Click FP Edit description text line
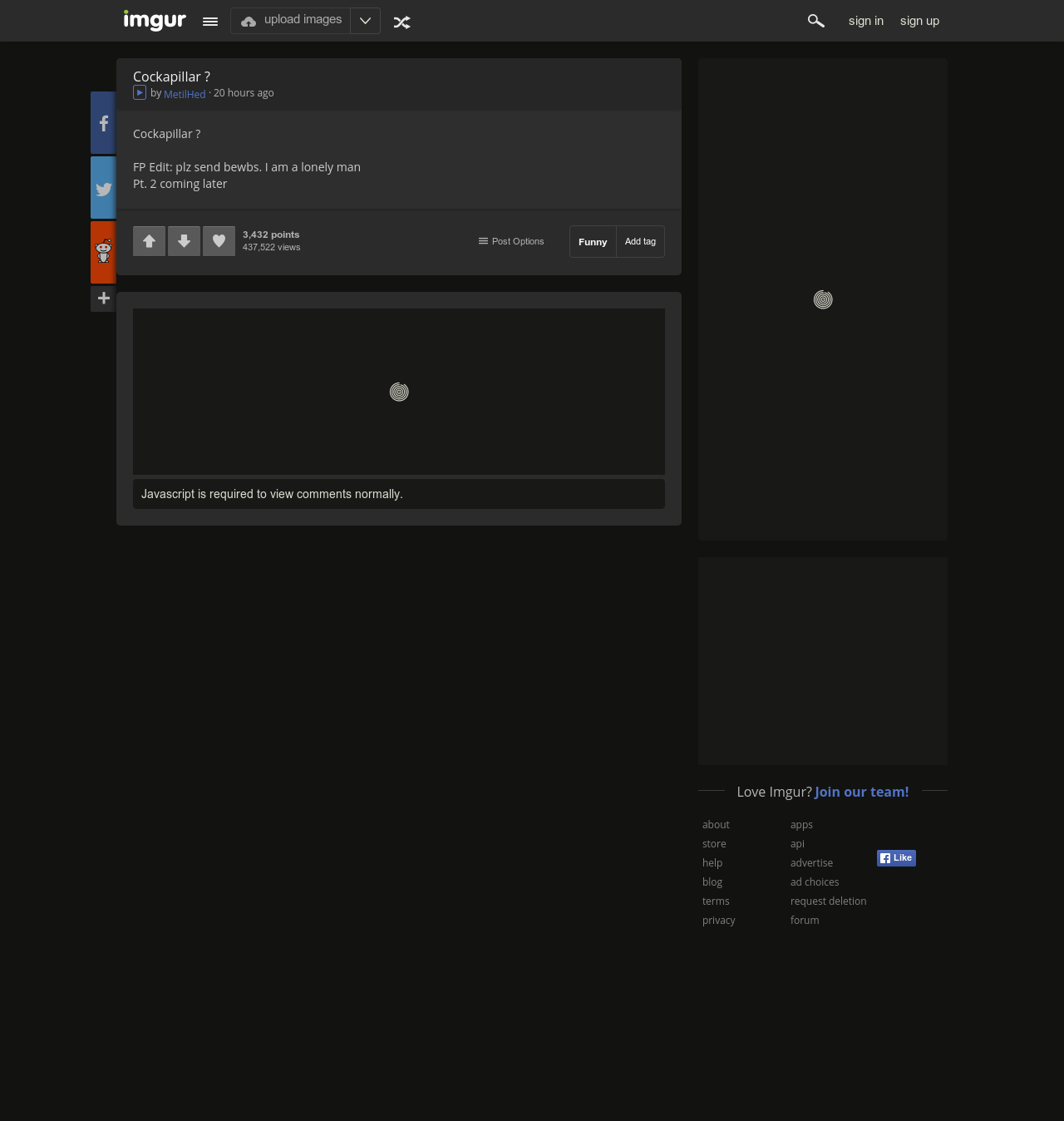The image size is (1064, 1121). [x=247, y=167]
